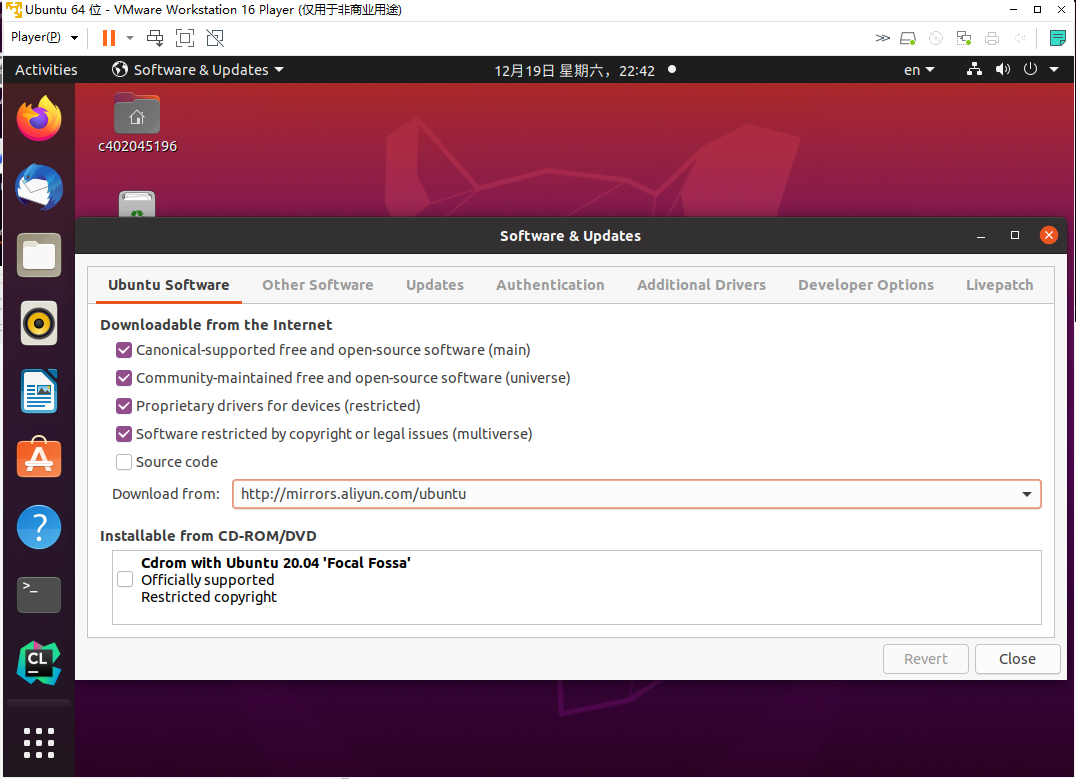Viewport: 1076px width, 779px height.
Task: Click the VMware virtual hard disk status icon
Action: 908,37
